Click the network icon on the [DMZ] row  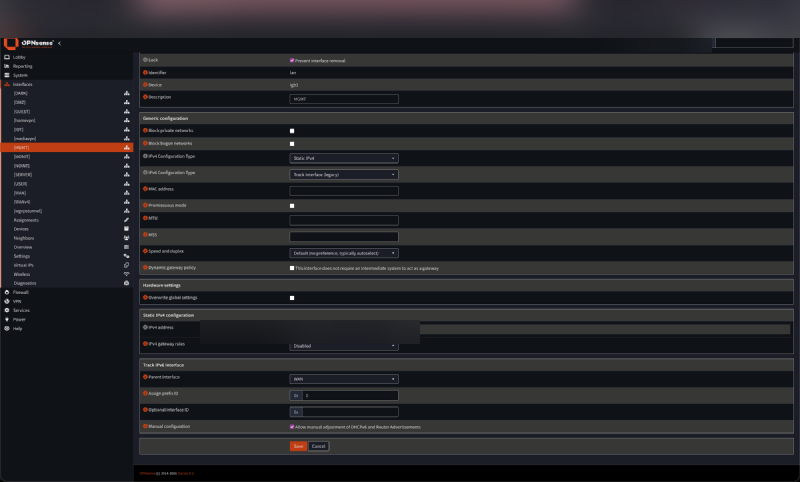point(127,103)
